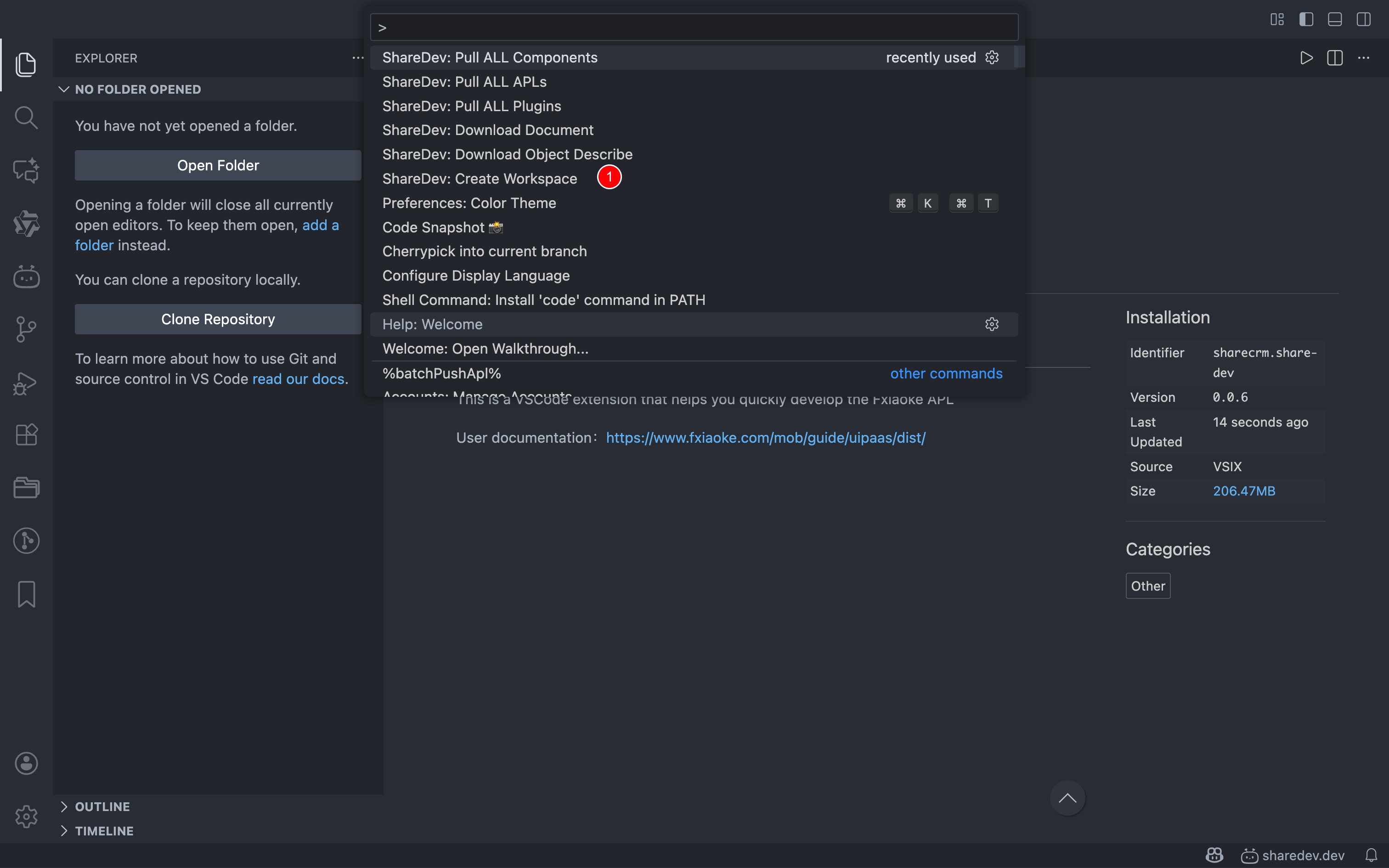Image resolution: width=1389 pixels, height=868 pixels.
Task: Click the command palette input field
Action: tap(694, 28)
